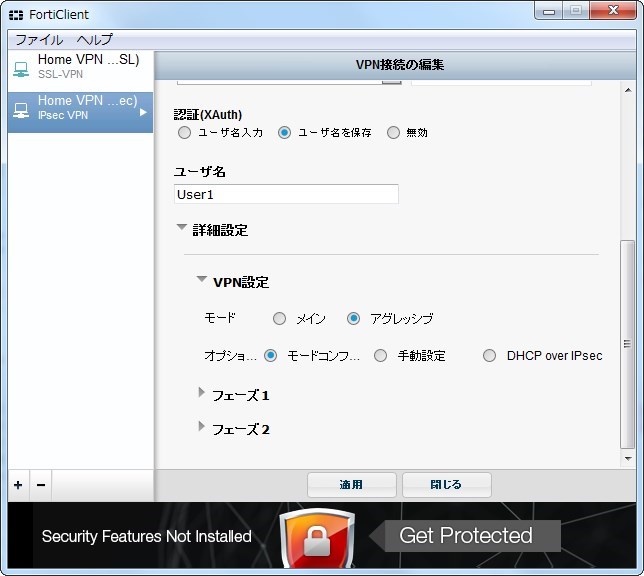This screenshot has height=576, width=644.
Task: Collapse the VPN設定 section
Action: click(202, 279)
